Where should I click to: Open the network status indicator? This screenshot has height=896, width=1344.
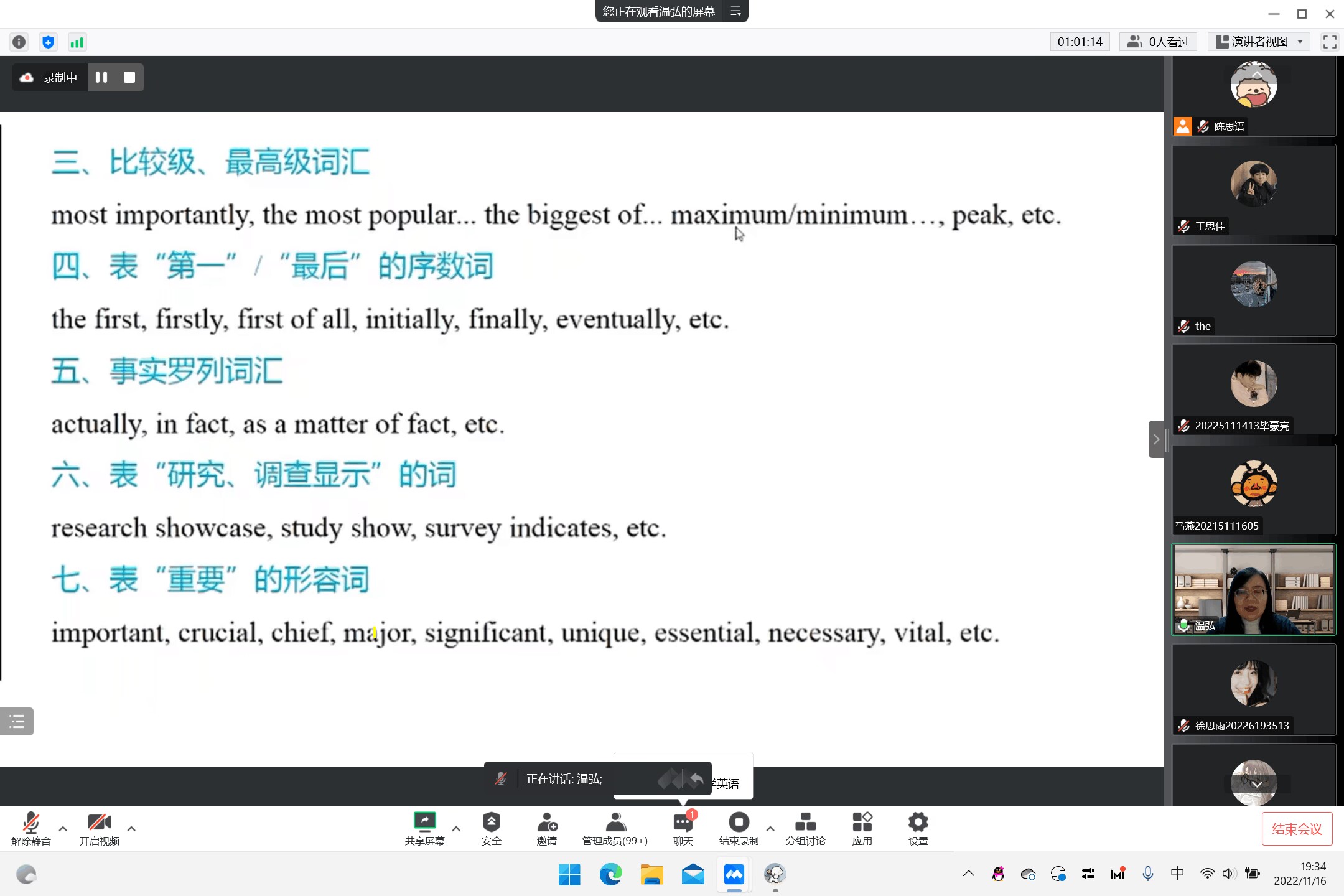tap(77, 42)
